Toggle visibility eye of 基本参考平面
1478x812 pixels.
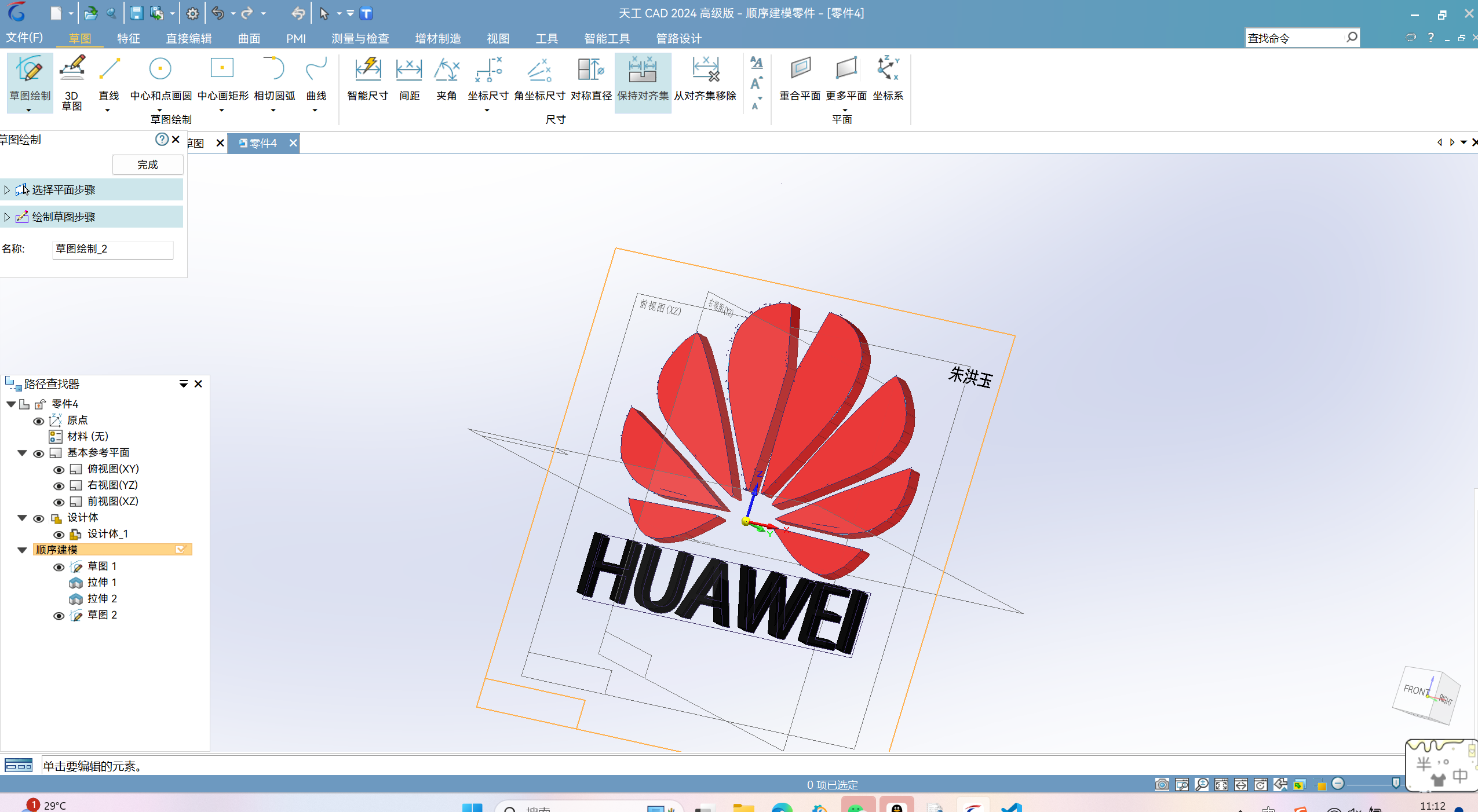click(39, 453)
